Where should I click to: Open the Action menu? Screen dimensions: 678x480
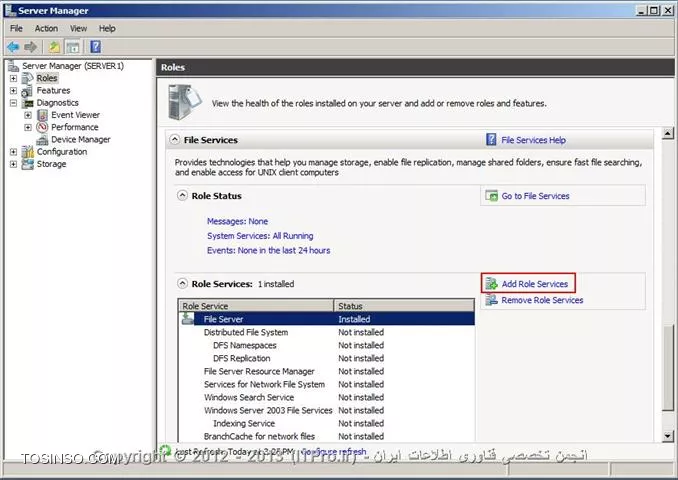click(x=46, y=29)
